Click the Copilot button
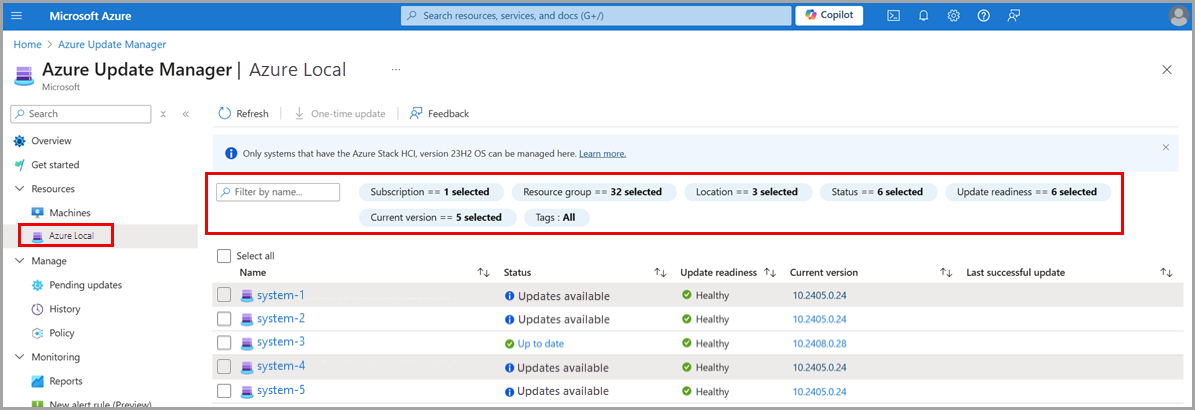This screenshot has width=1195, height=410. click(x=829, y=16)
